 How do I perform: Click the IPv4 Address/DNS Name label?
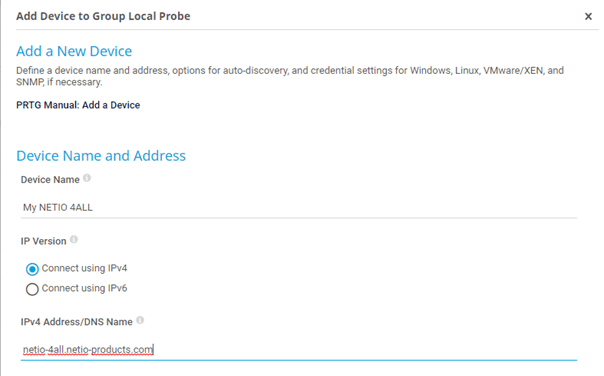point(77,322)
